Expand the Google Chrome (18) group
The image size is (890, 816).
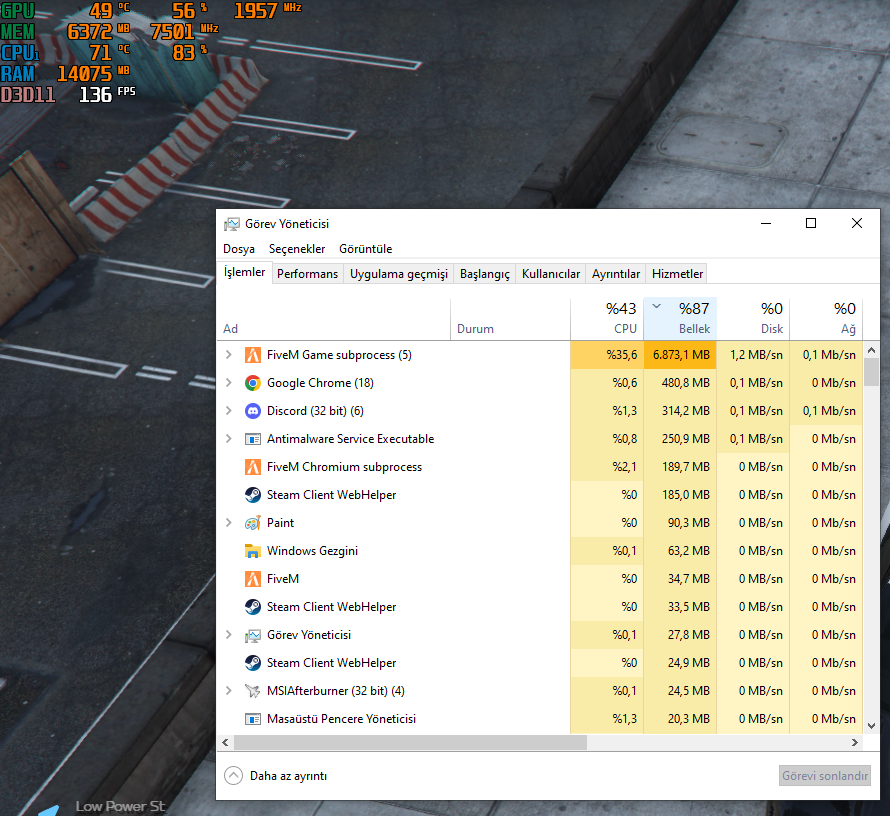tap(229, 382)
